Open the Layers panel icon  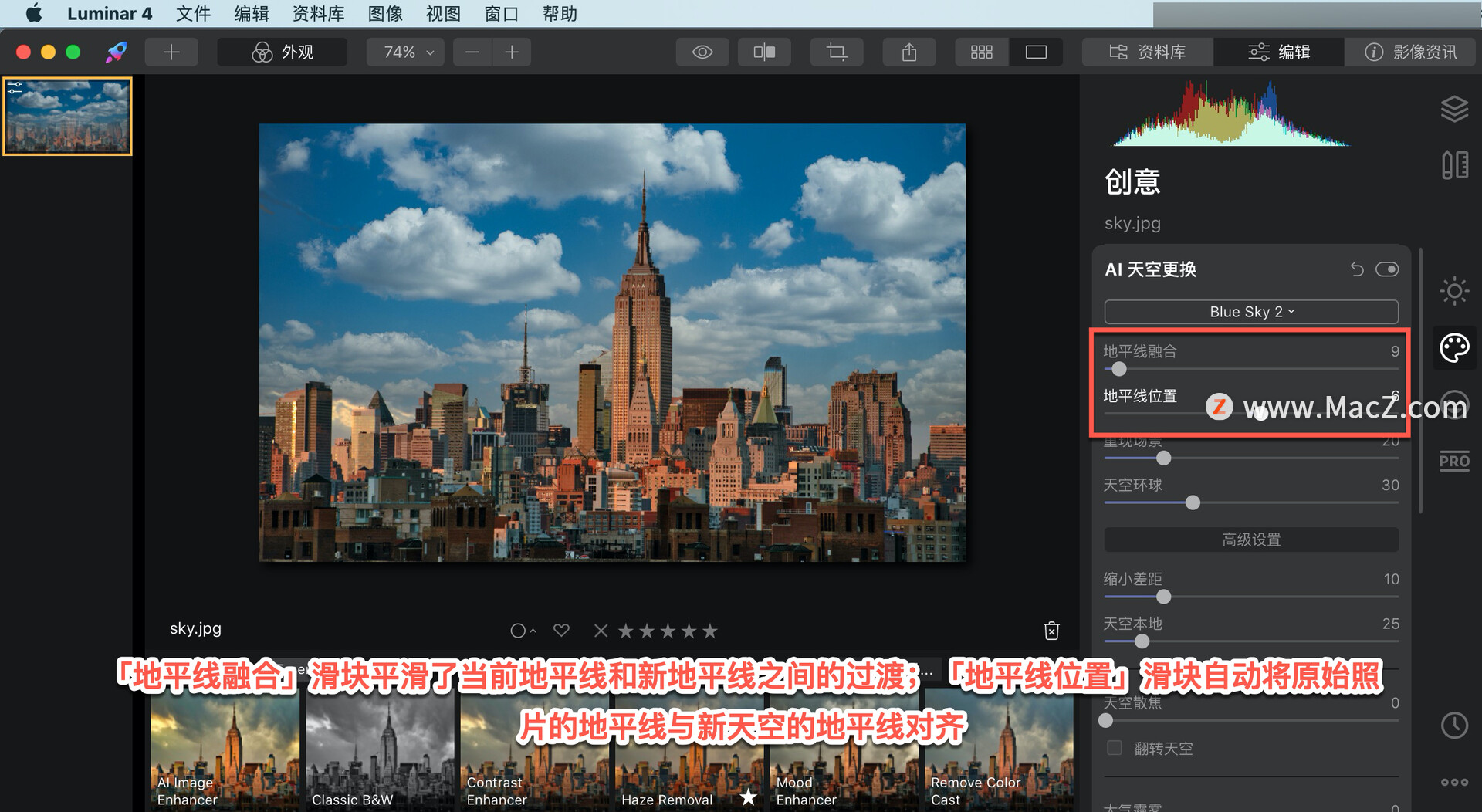(x=1454, y=109)
